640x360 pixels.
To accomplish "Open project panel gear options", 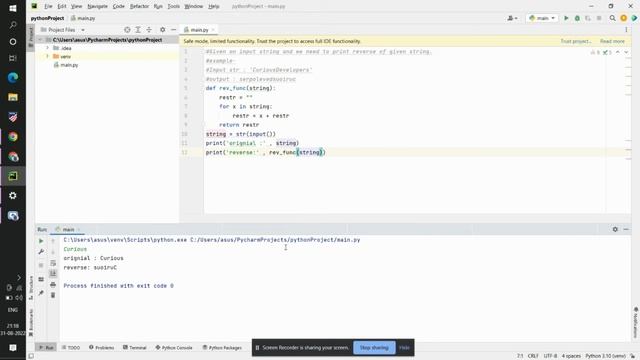I will pyautogui.click(x=162, y=30).
